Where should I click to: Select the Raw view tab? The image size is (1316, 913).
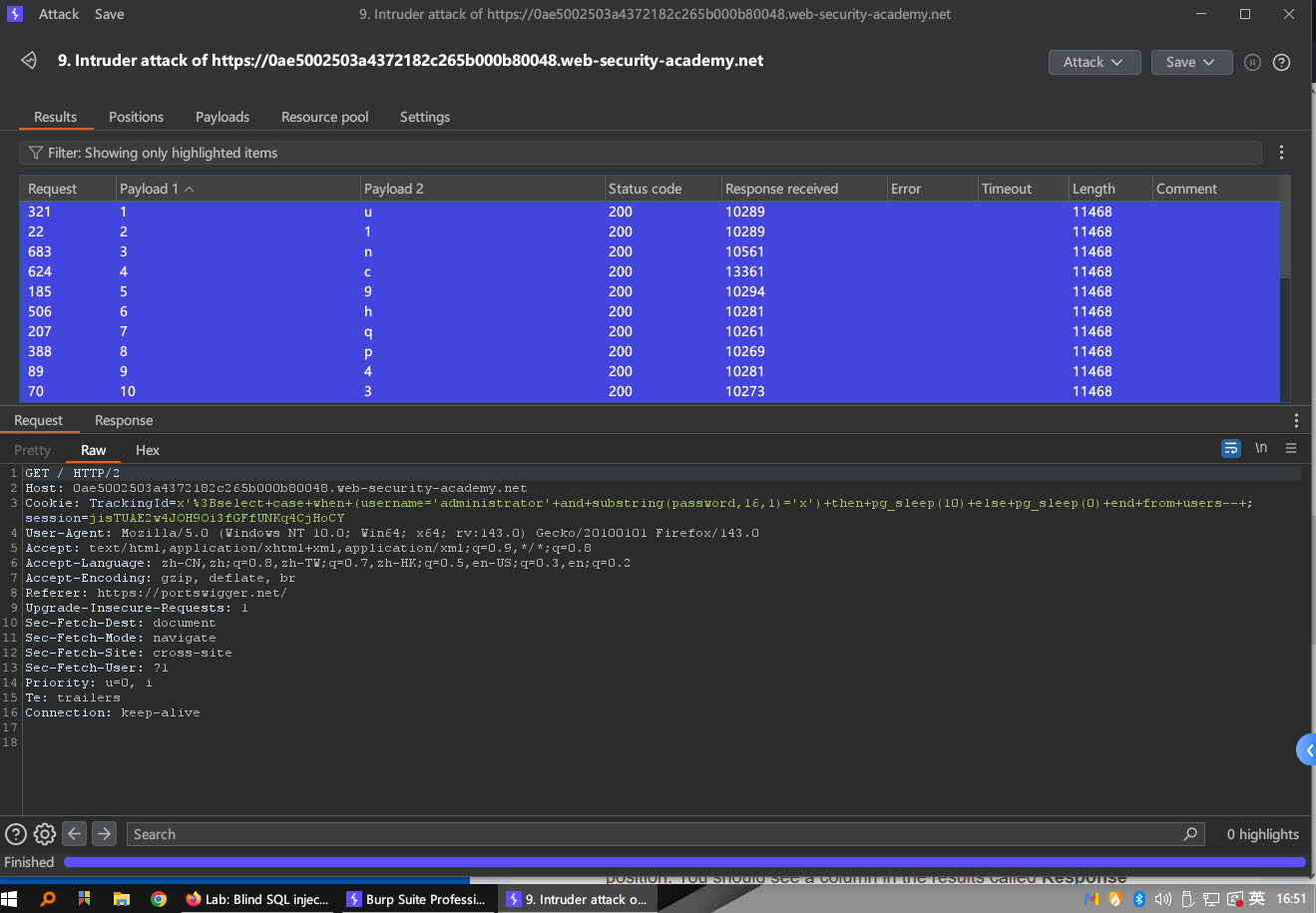click(x=94, y=450)
